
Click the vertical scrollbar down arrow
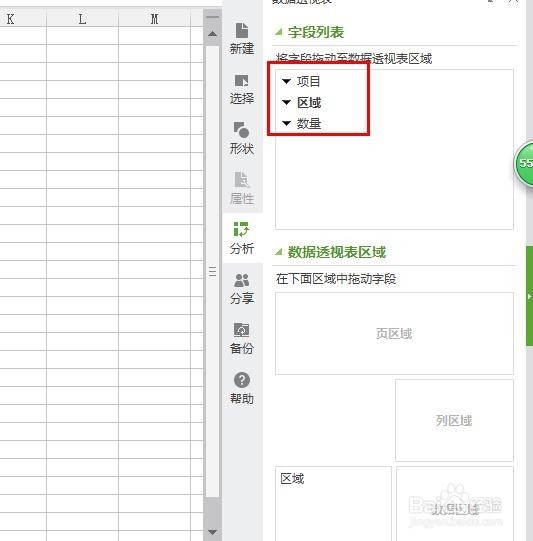(x=213, y=532)
